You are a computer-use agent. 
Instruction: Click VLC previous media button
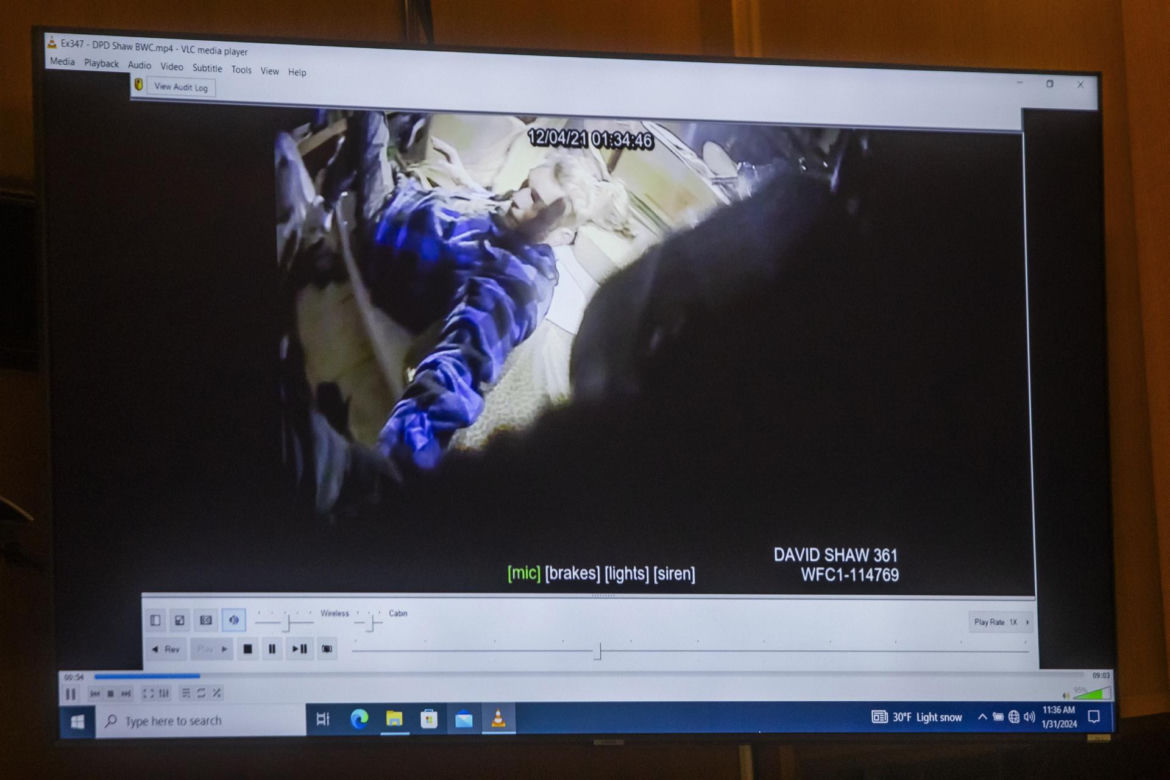coord(95,694)
